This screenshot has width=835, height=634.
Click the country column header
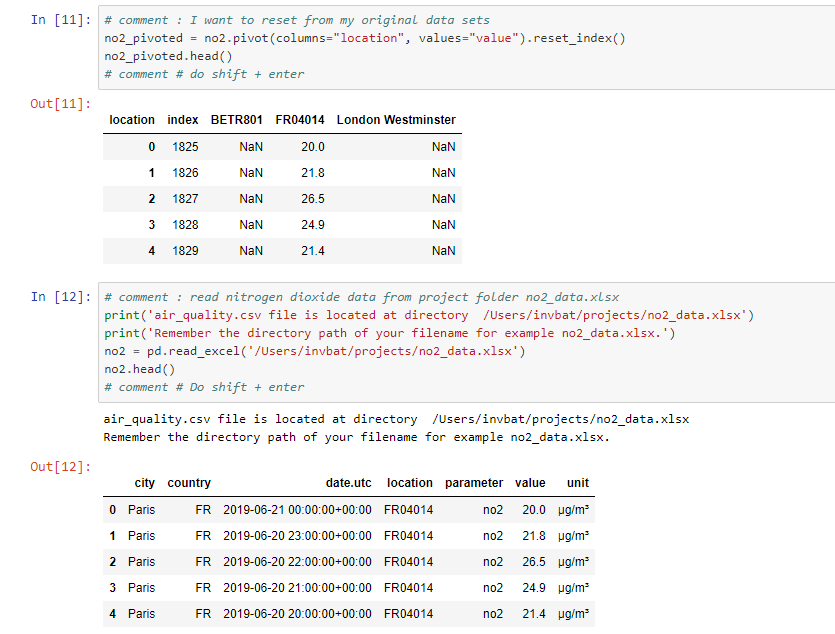pyautogui.click(x=189, y=483)
